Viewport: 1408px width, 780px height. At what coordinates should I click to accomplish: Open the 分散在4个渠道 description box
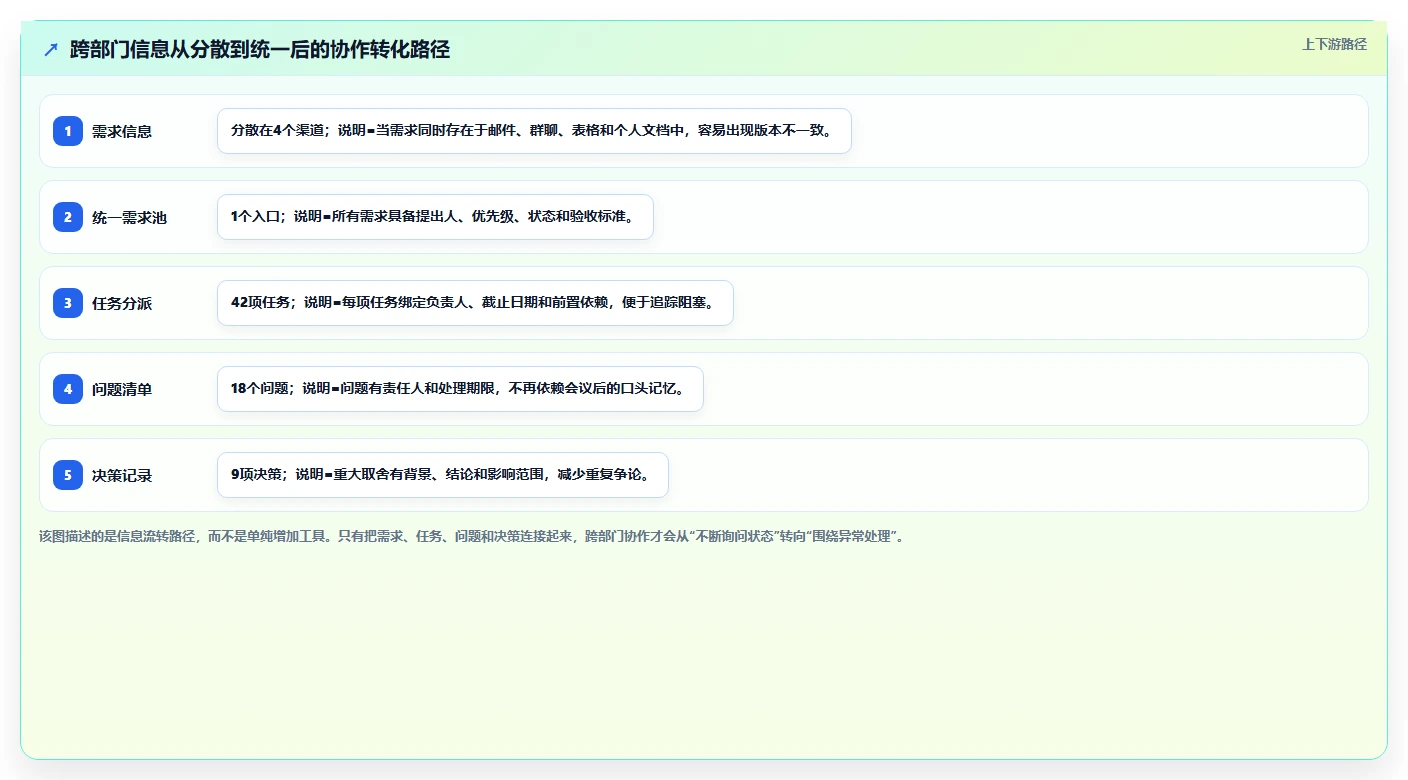tap(534, 131)
